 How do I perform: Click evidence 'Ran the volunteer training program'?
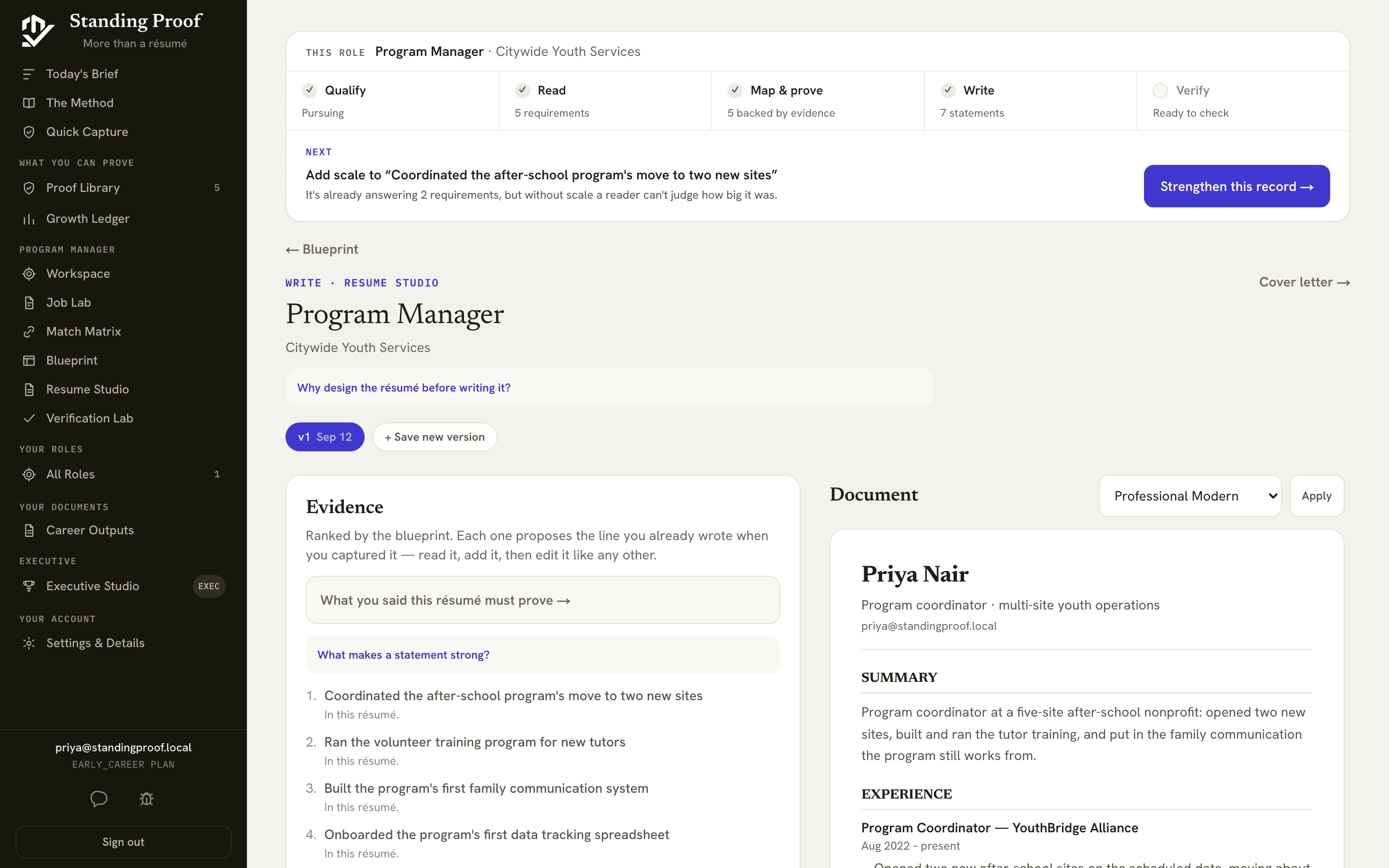[x=475, y=742]
